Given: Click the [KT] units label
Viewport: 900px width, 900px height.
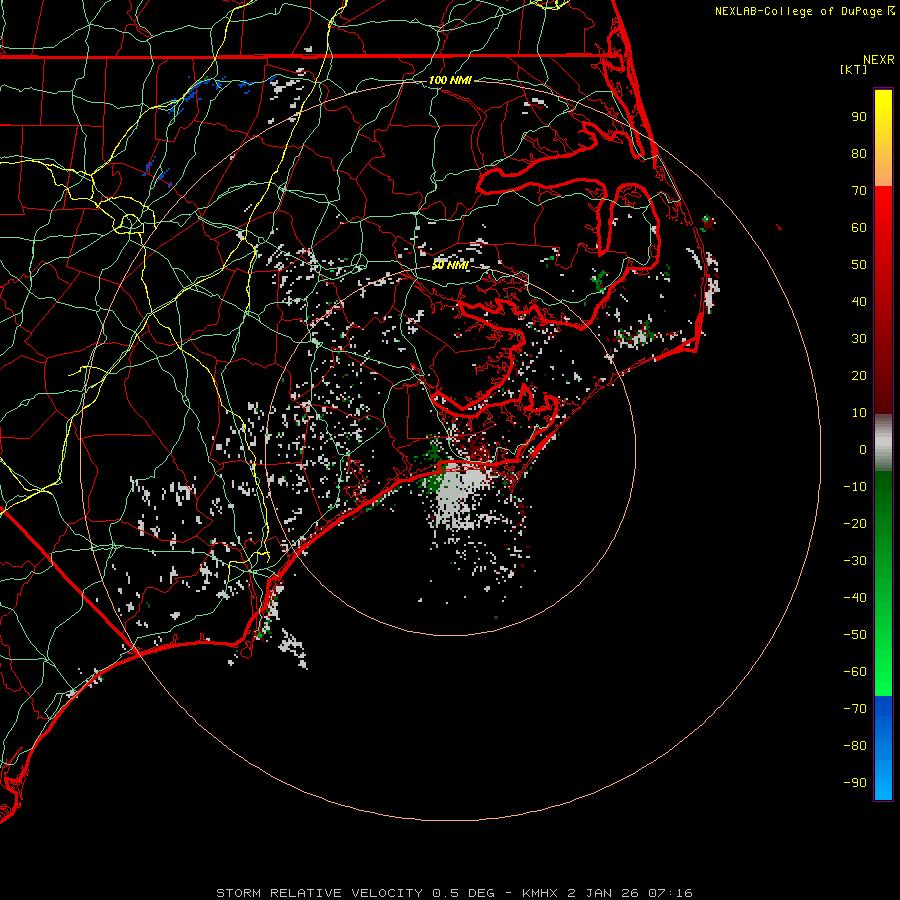Looking at the screenshot, I should coord(854,69).
